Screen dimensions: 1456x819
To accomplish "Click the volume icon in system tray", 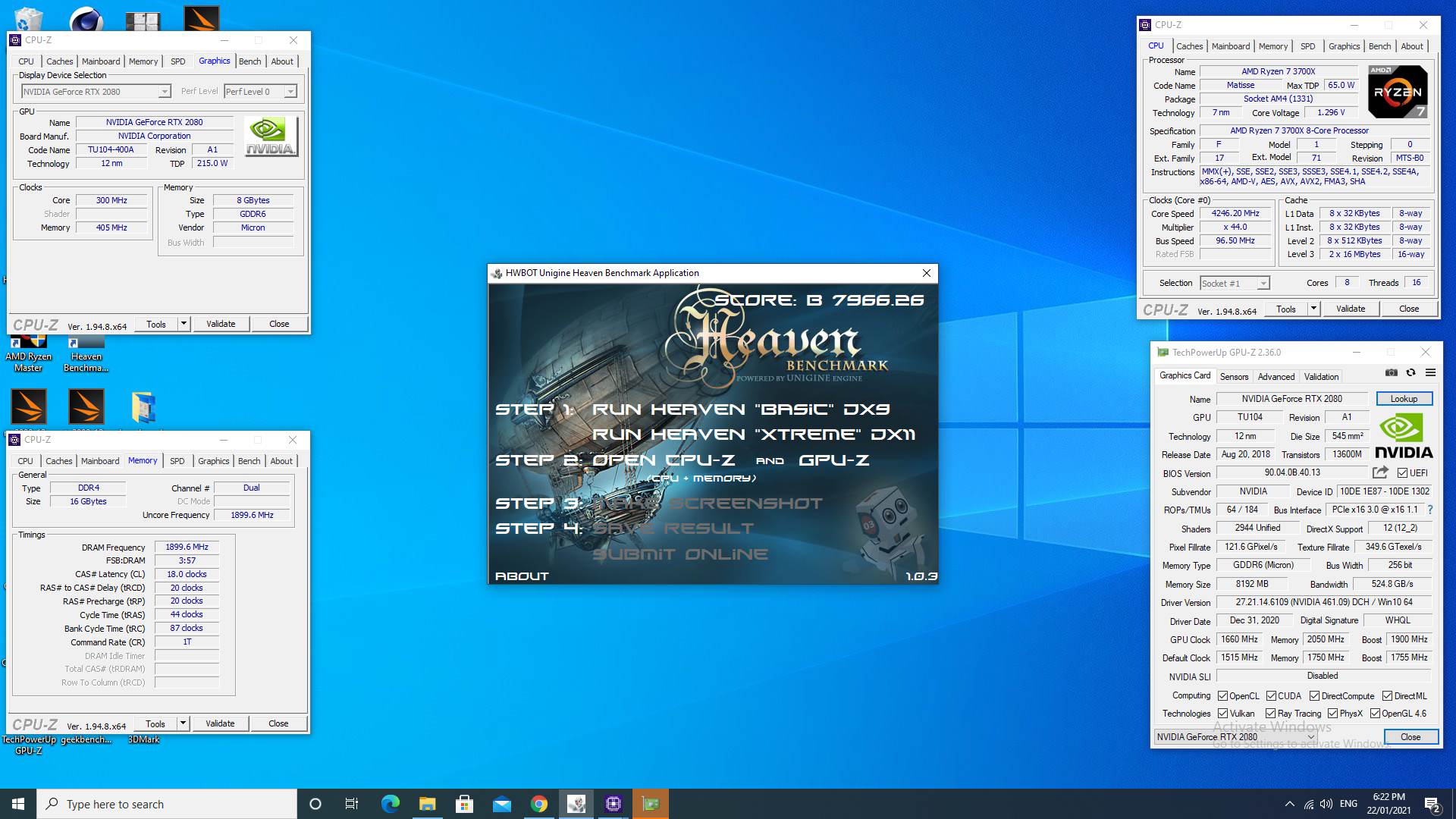I will (x=1326, y=804).
